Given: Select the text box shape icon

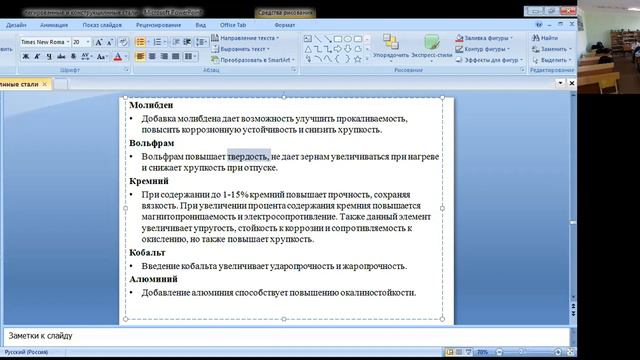Looking at the screenshot, I should (x=308, y=39).
